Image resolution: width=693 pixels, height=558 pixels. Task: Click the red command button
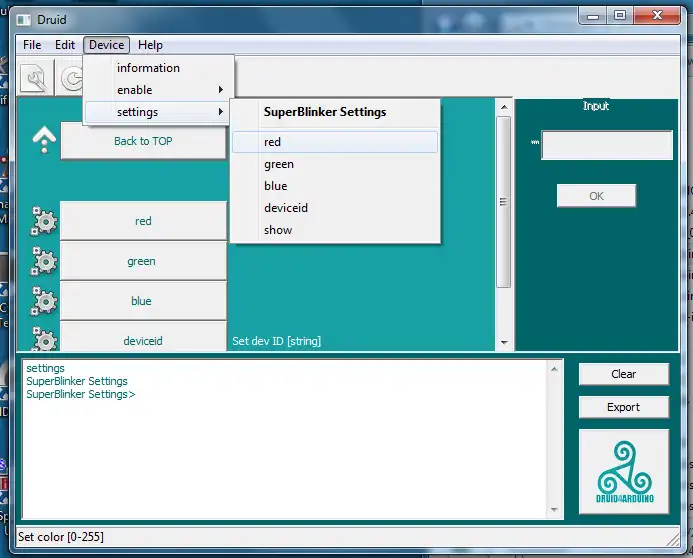coord(143,221)
